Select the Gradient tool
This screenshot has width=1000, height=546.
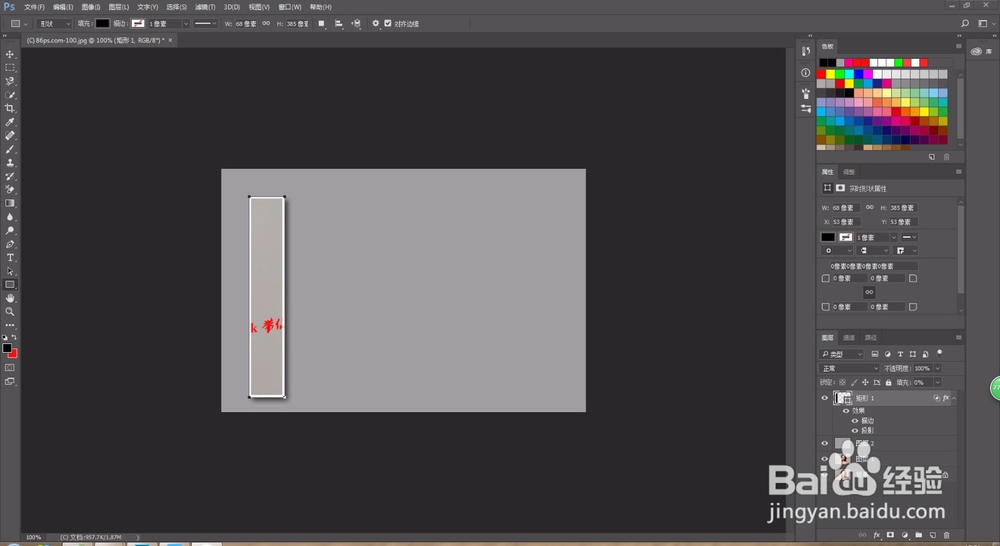[10, 203]
